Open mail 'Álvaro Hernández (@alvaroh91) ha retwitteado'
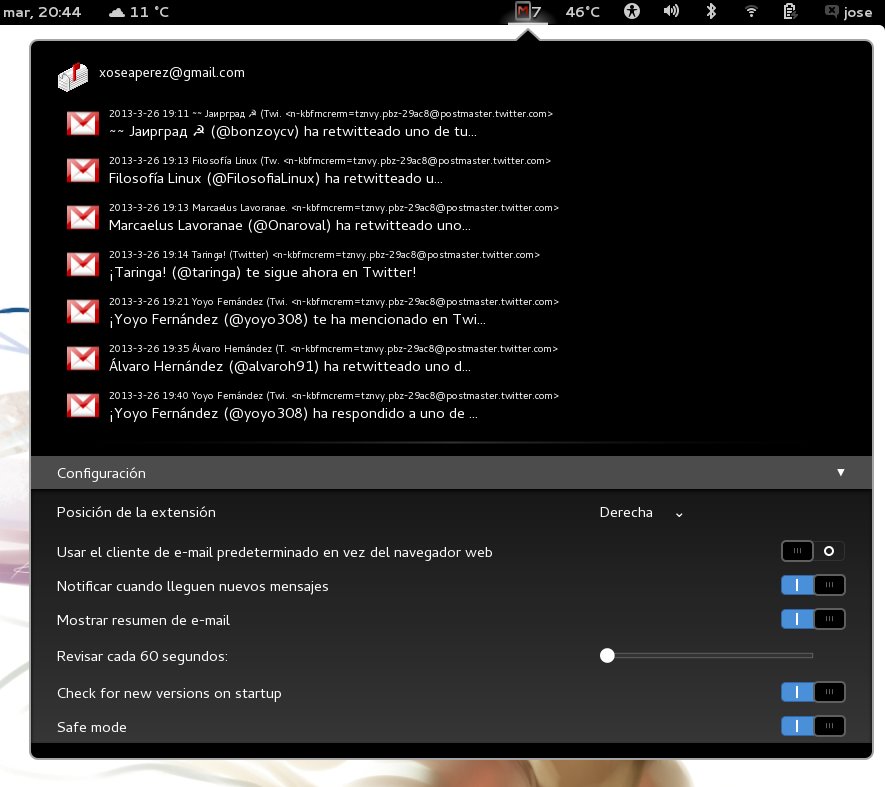The height and width of the screenshot is (787, 885). [x=290, y=366]
